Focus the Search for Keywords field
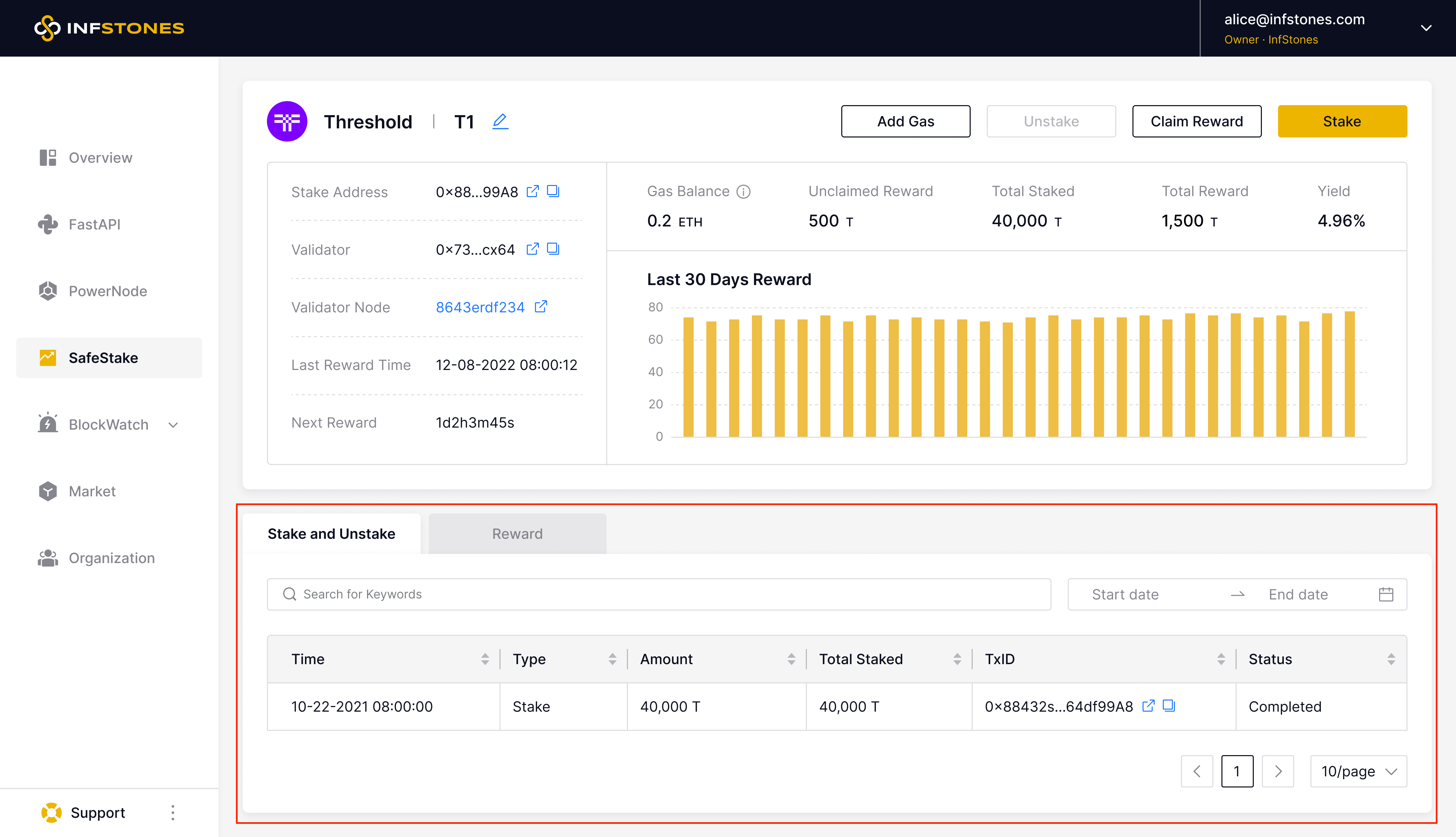Viewport: 1456px width, 837px height. [659, 594]
